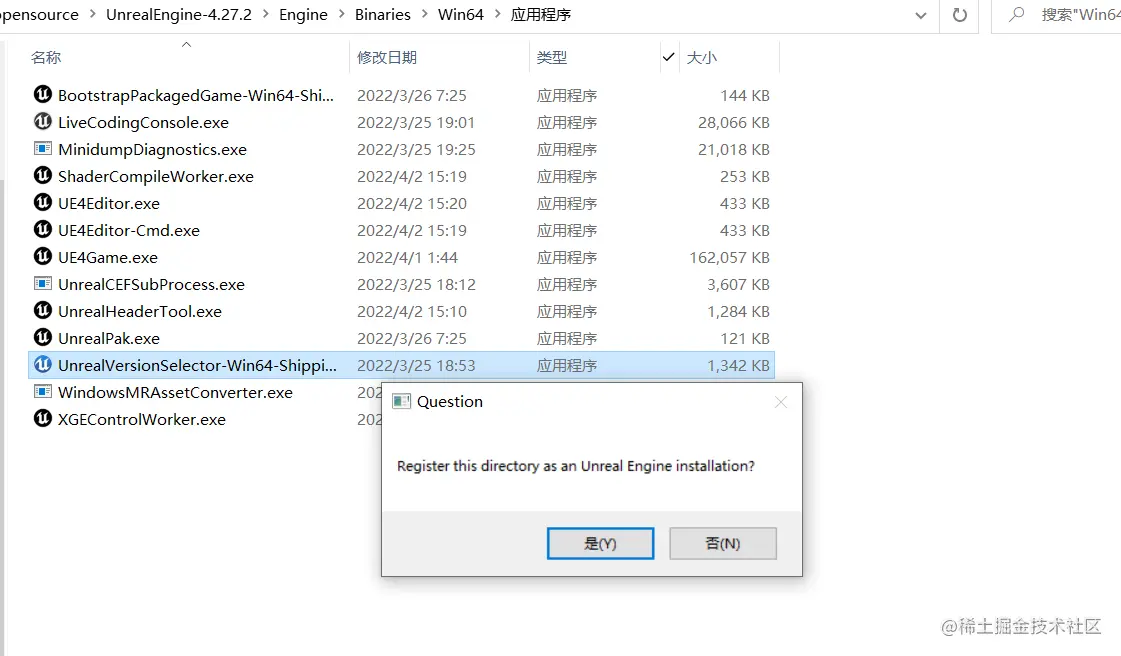Click the Question dialog title icon
Screen dimensions: 1121x656
click(402, 402)
